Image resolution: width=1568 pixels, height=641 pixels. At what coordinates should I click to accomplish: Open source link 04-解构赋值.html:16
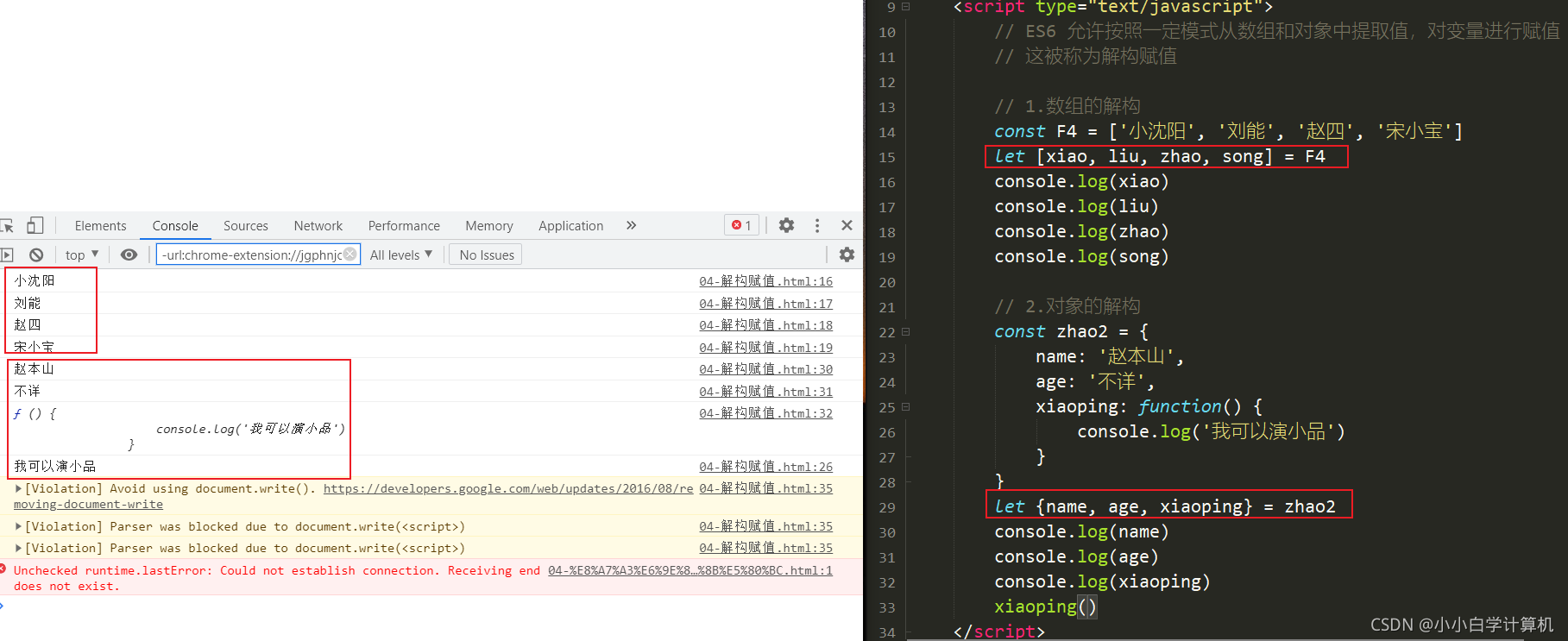(766, 281)
